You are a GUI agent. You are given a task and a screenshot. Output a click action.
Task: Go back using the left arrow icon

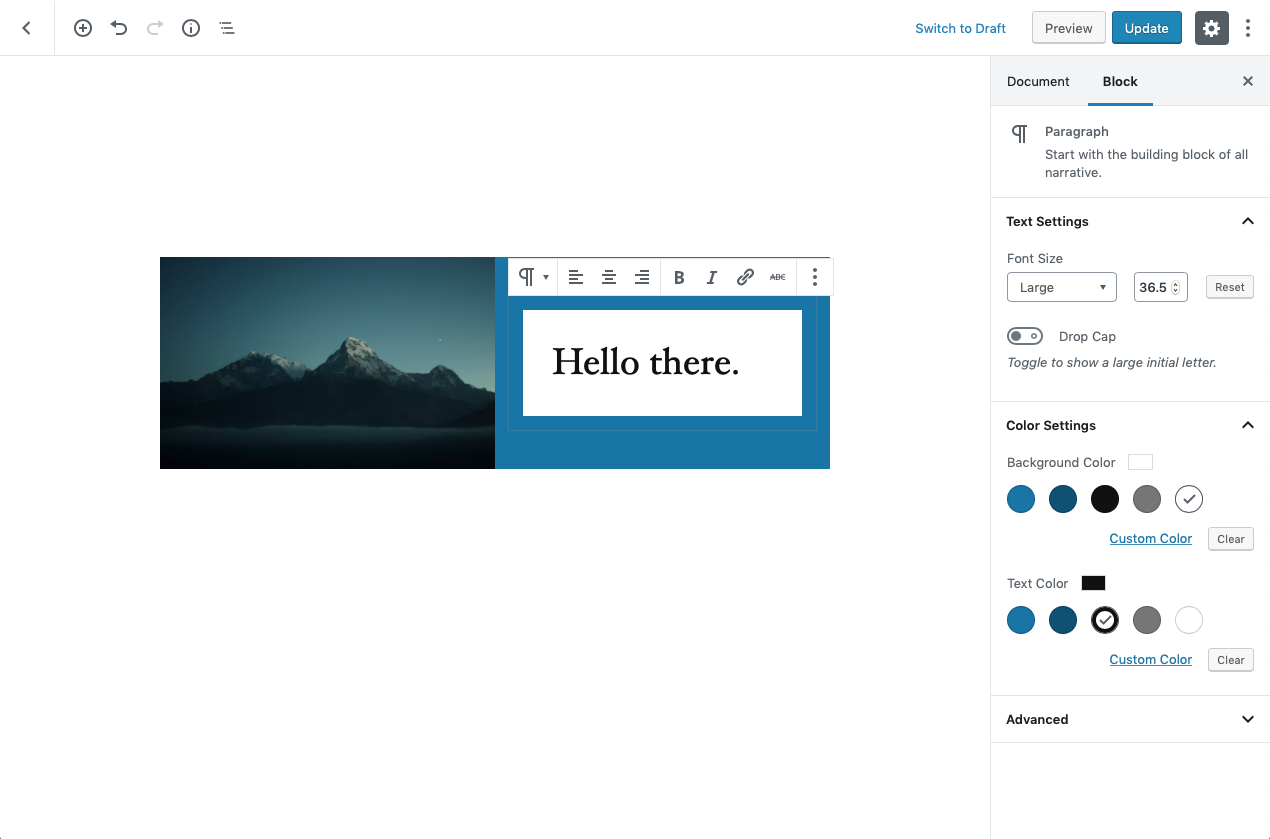click(x=27, y=28)
